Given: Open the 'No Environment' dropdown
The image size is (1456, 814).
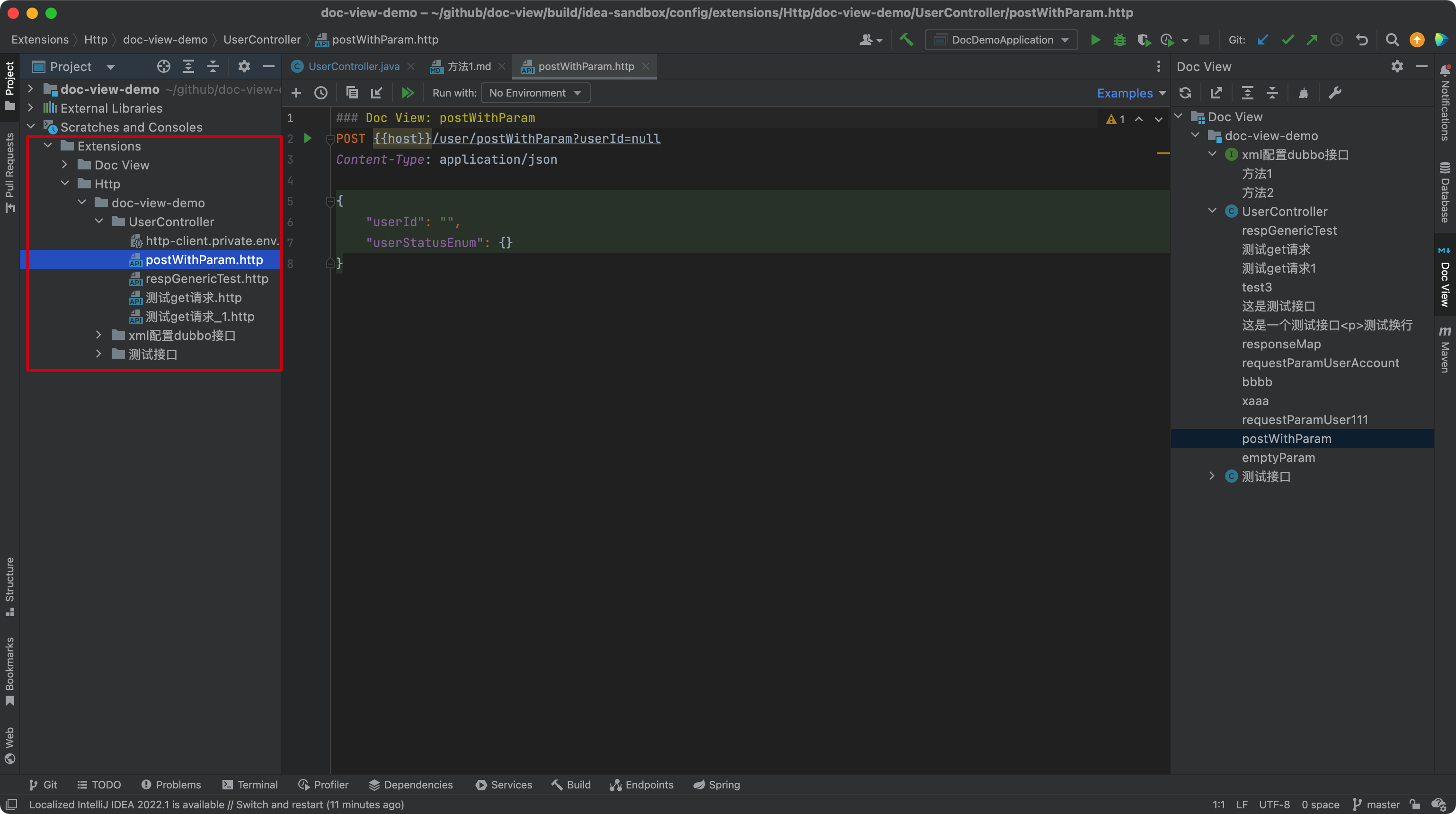Looking at the screenshot, I should point(534,93).
